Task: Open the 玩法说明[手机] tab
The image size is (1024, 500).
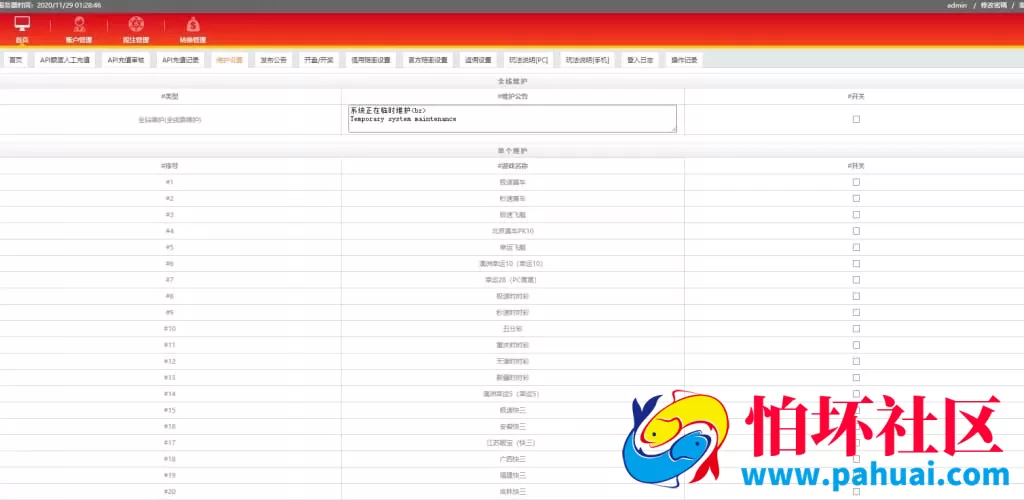Action: [x=587, y=59]
